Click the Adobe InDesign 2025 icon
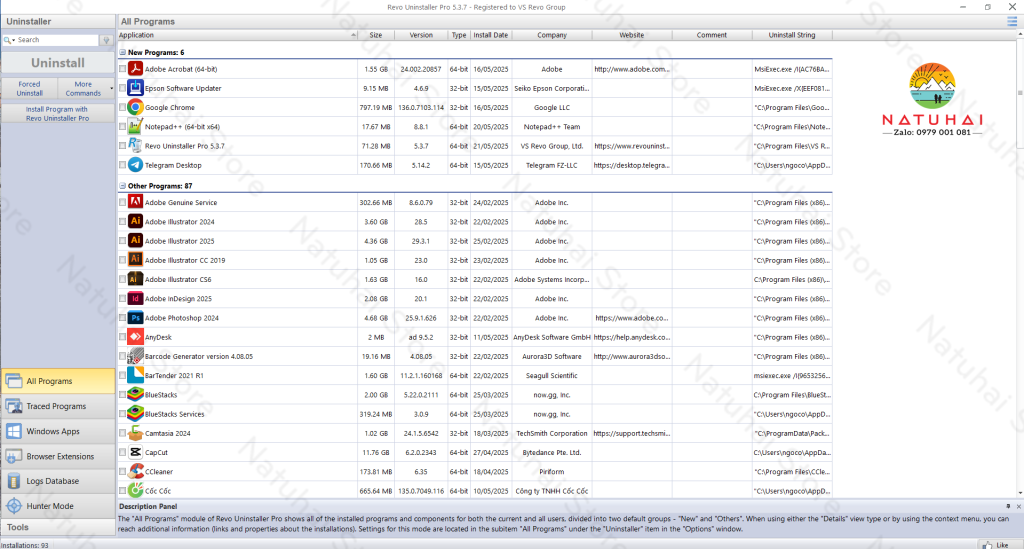The height and width of the screenshot is (549, 1024). coord(135,298)
